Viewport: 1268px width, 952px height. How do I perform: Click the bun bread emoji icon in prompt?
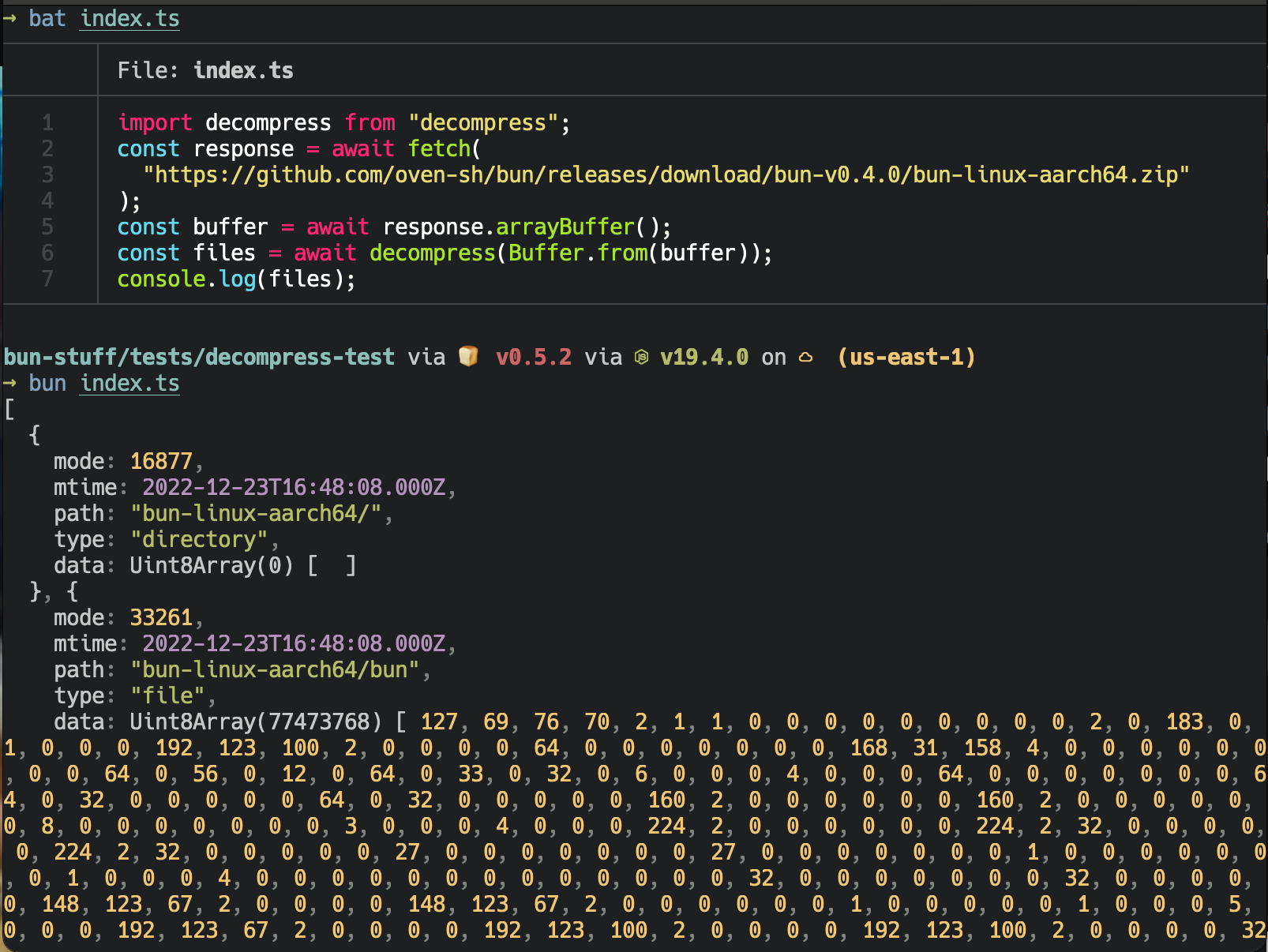(468, 357)
